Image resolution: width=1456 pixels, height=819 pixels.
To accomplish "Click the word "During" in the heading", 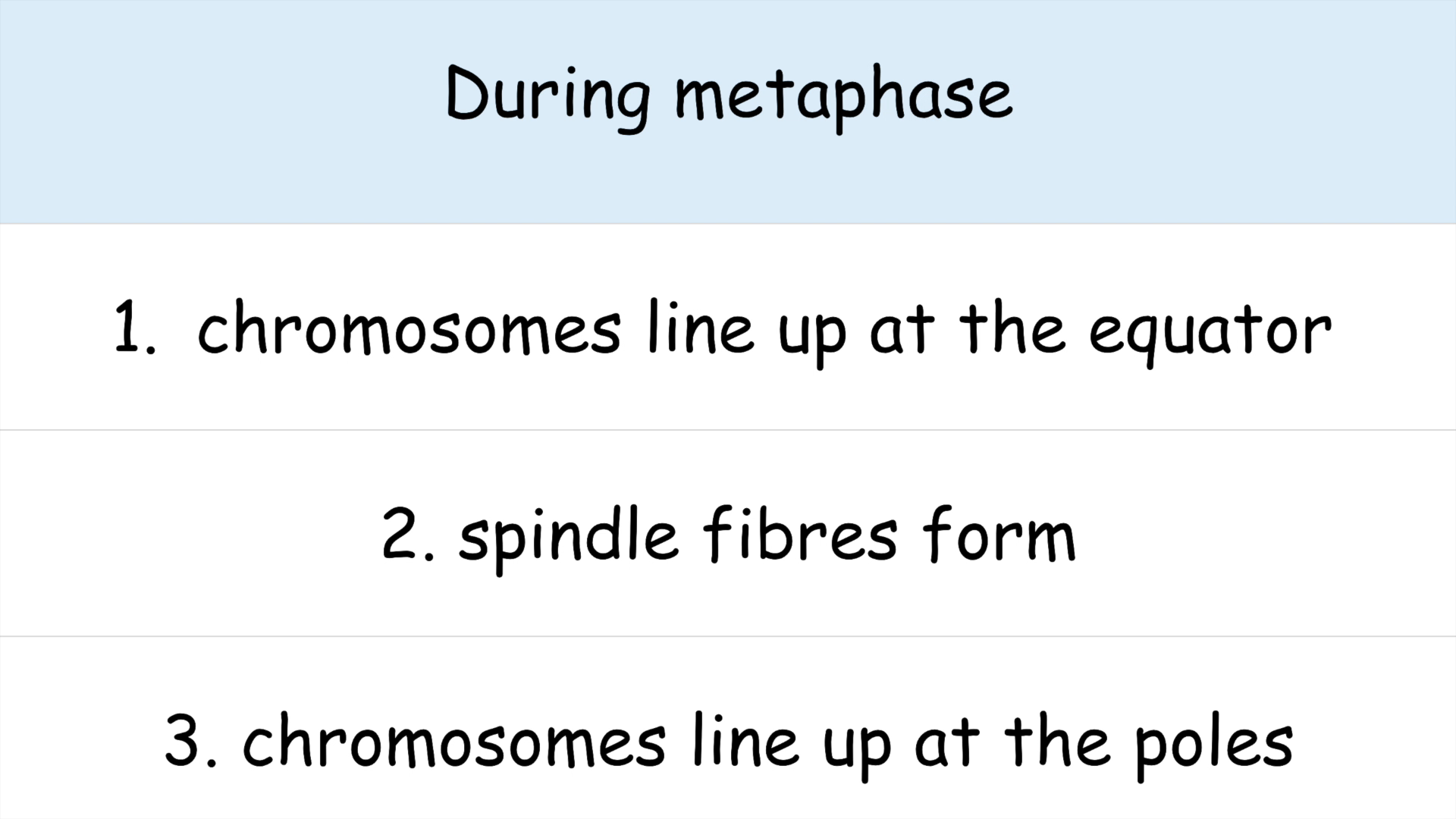I will [x=548, y=96].
